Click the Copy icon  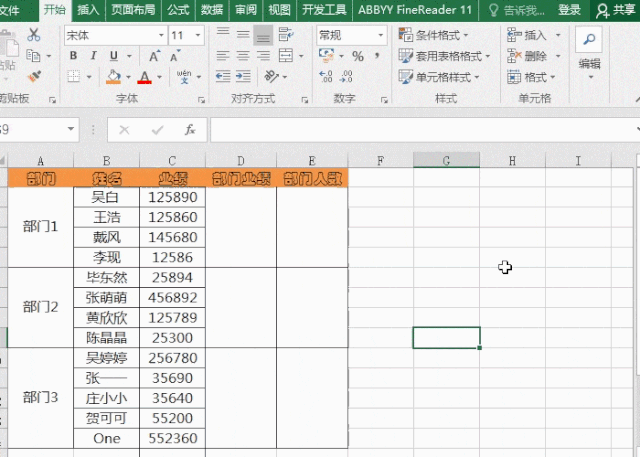[x=33, y=55]
